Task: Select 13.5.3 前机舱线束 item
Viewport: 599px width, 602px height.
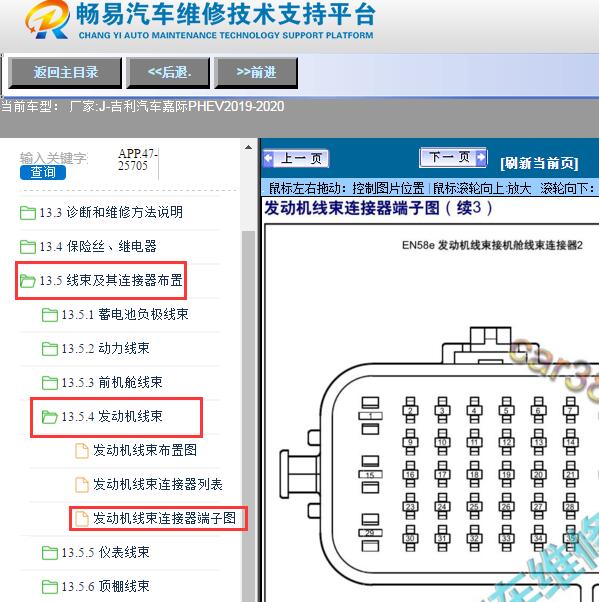Action: click(x=112, y=382)
